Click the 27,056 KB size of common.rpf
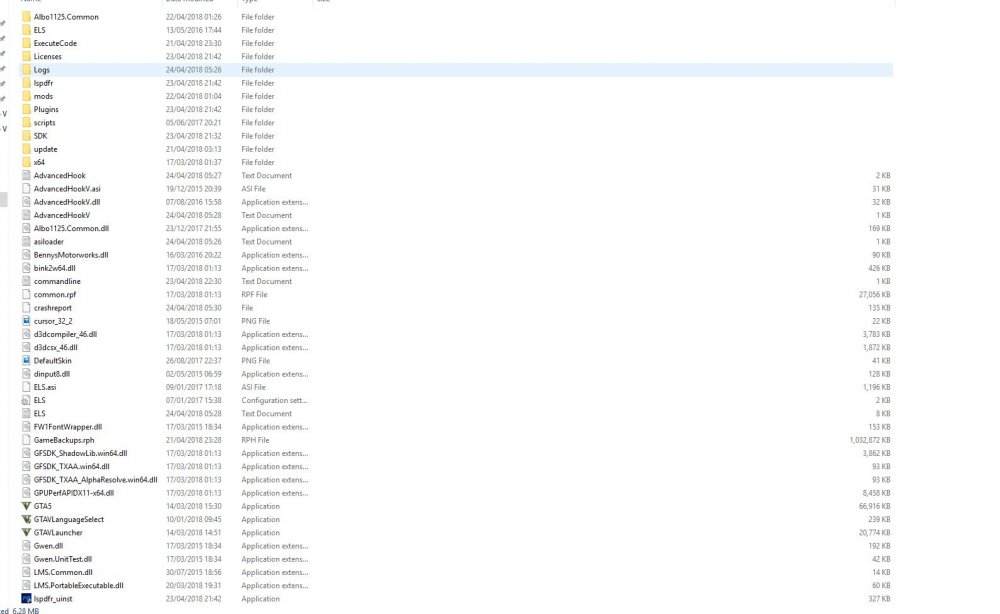Image resolution: width=1000 pixels, height=614 pixels. (x=874, y=295)
